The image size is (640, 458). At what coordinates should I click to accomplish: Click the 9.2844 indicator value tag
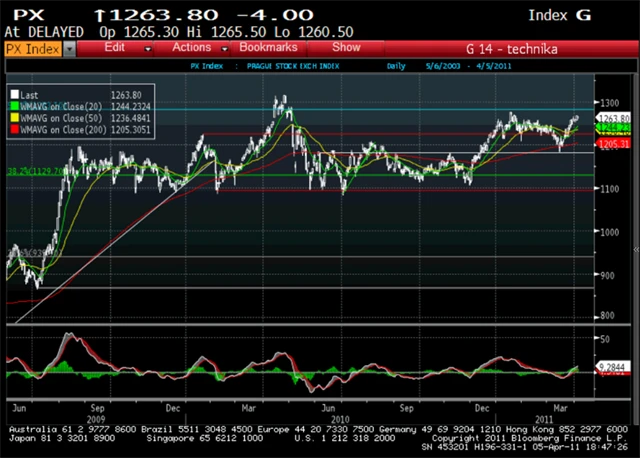(x=613, y=368)
